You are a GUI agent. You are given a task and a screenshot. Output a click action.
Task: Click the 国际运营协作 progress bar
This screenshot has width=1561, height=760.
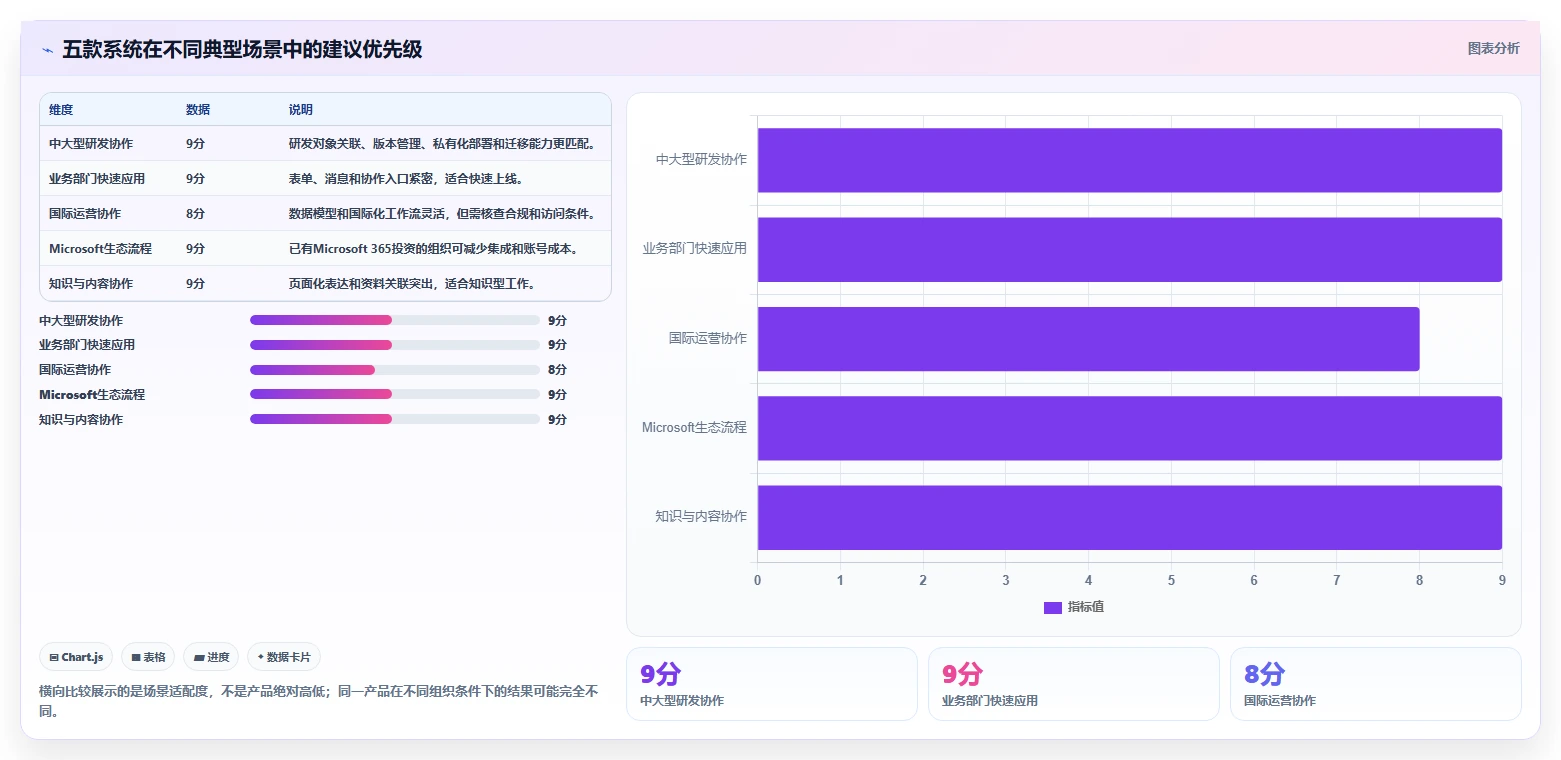395,370
